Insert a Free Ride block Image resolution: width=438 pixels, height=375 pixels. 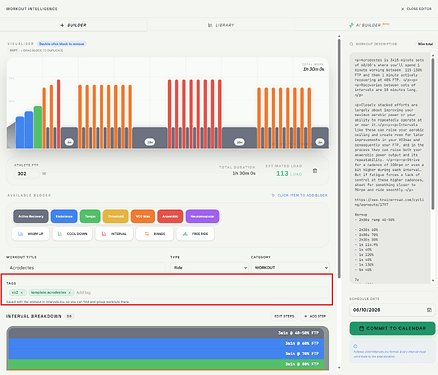coord(195,234)
